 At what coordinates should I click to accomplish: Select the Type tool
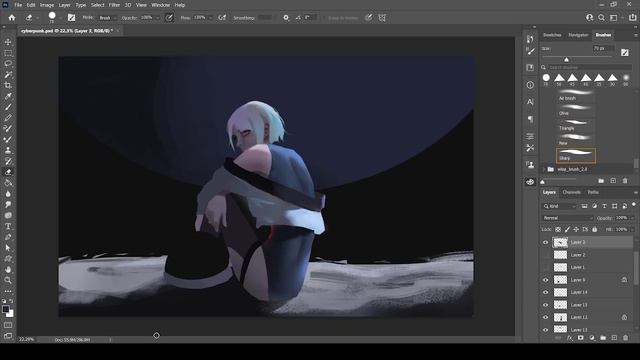[x=8, y=226]
